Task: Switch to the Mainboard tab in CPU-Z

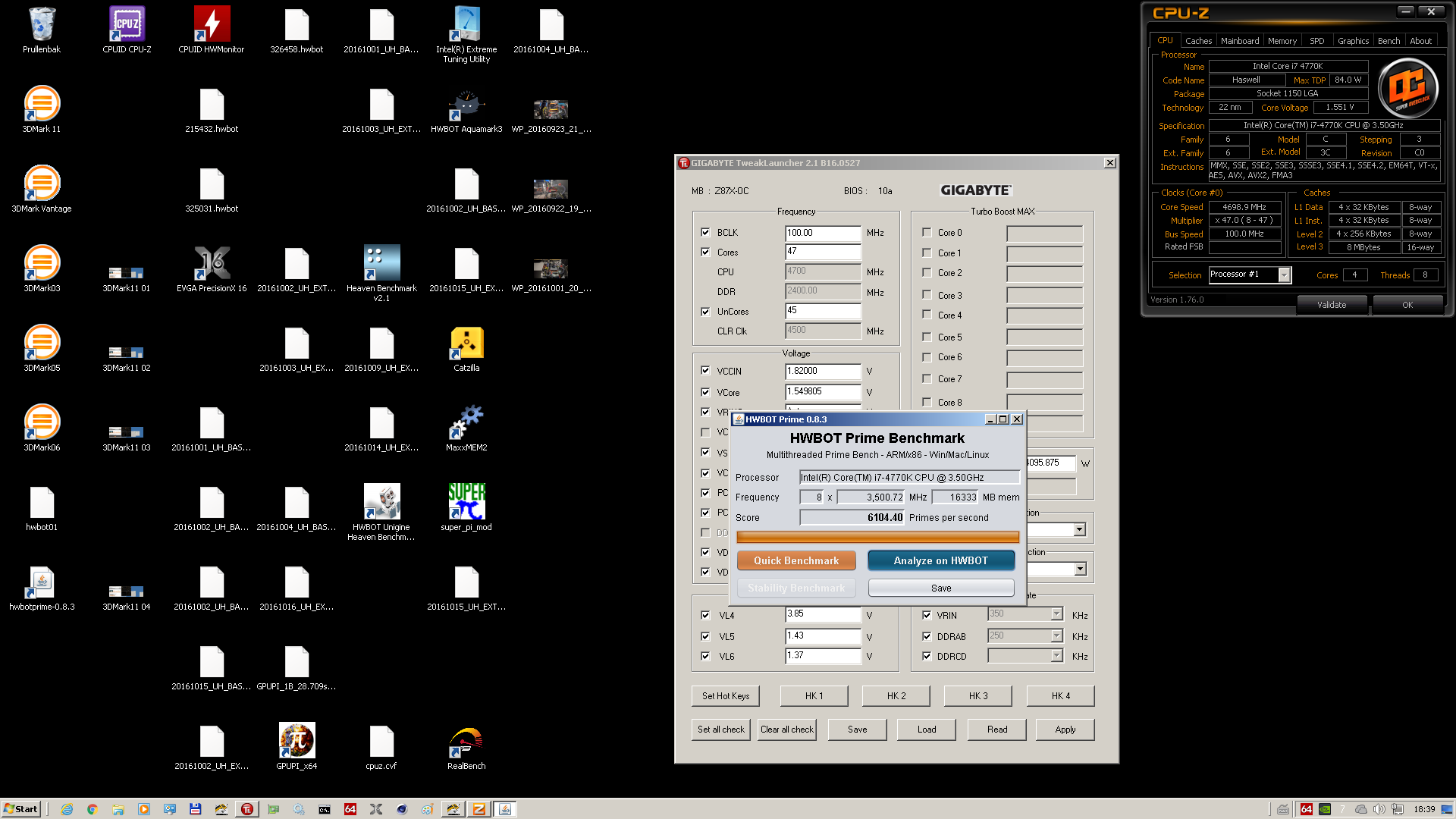Action: 1240,41
